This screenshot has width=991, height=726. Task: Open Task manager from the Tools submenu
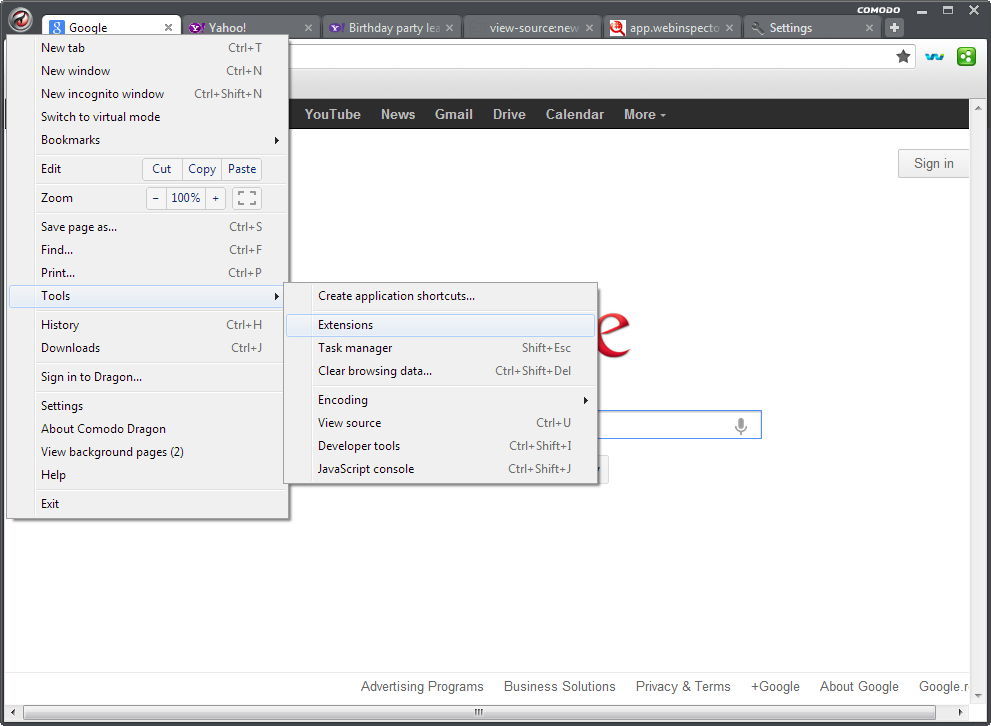tap(355, 348)
